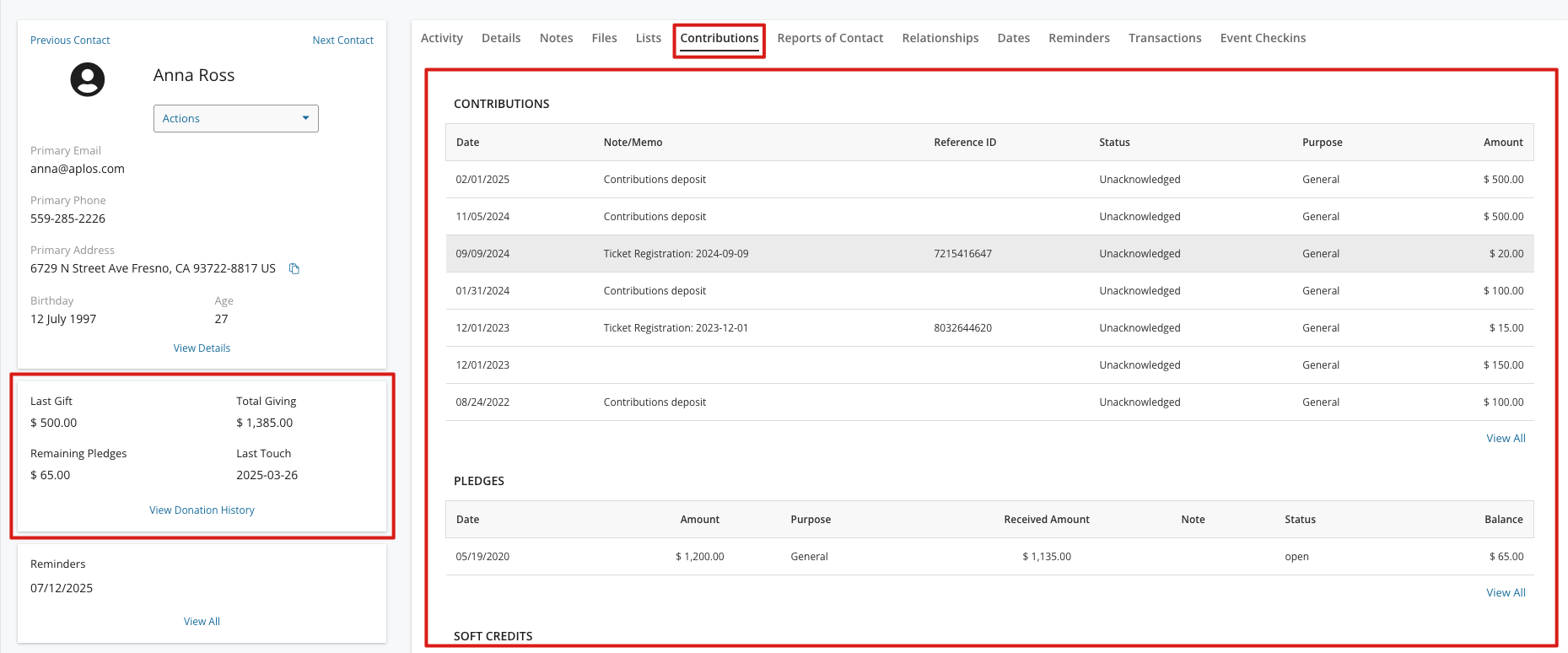
Task: Click the birthday 12 July 1997
Action: click(63, 319)
